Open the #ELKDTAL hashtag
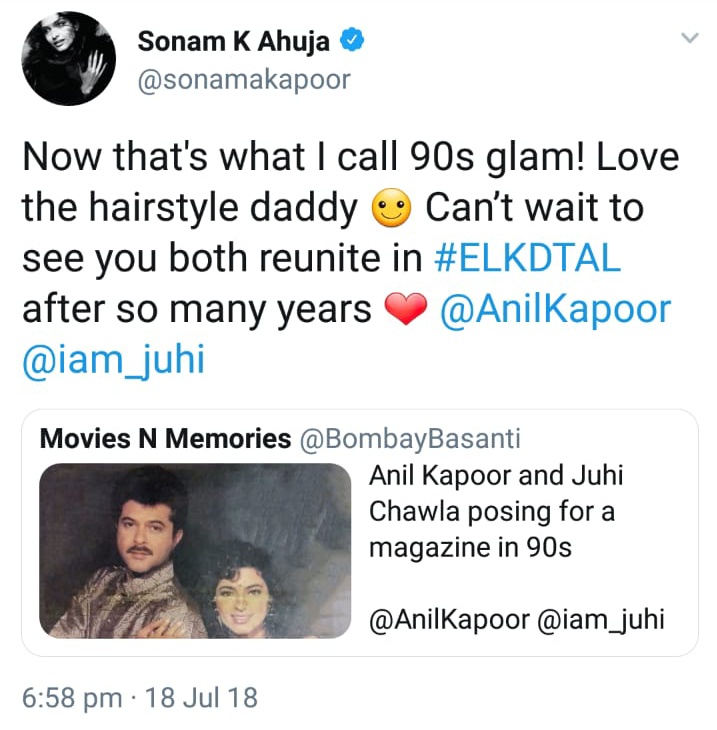The image size is (717, 730). (x=527, y=258)
